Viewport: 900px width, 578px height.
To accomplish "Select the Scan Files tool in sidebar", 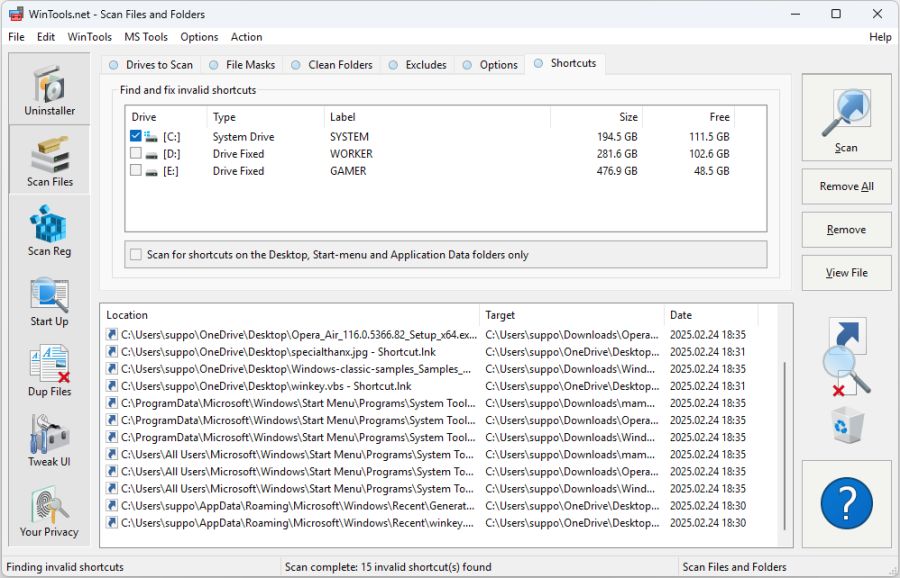I will click(48, 160).
